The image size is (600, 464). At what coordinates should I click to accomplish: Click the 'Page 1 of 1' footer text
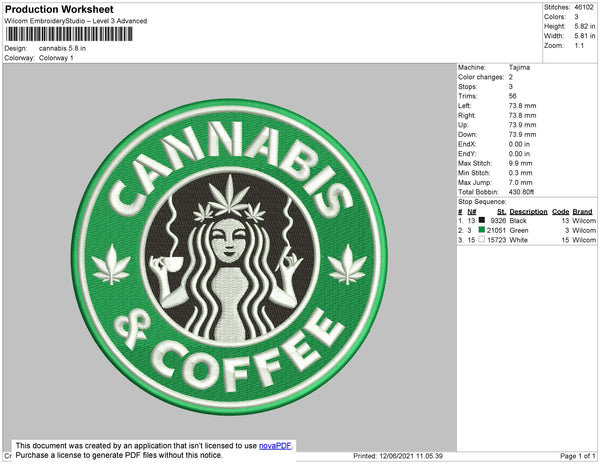[x=578, y=456]
